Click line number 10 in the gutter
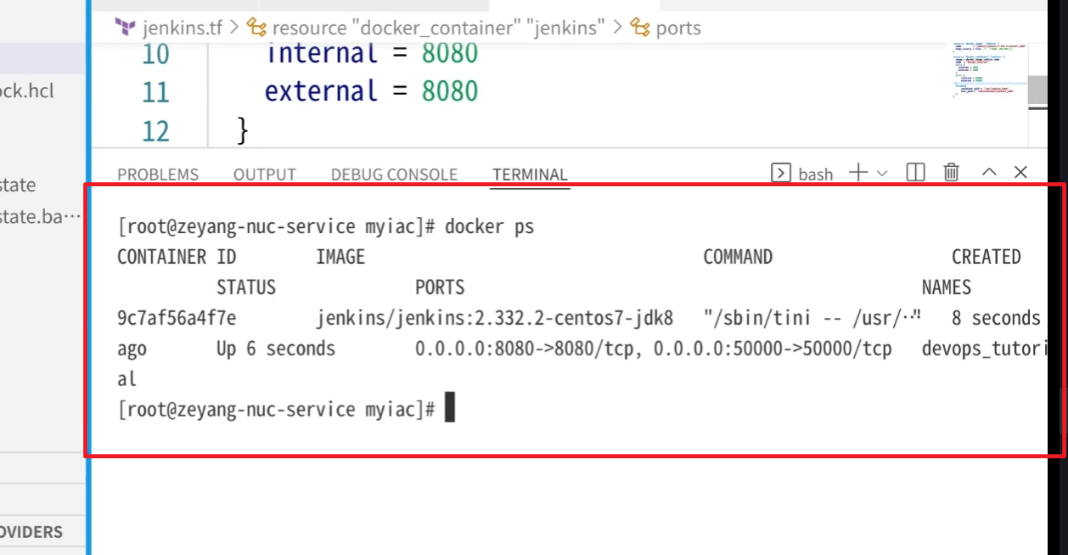 tap(155, 54)
